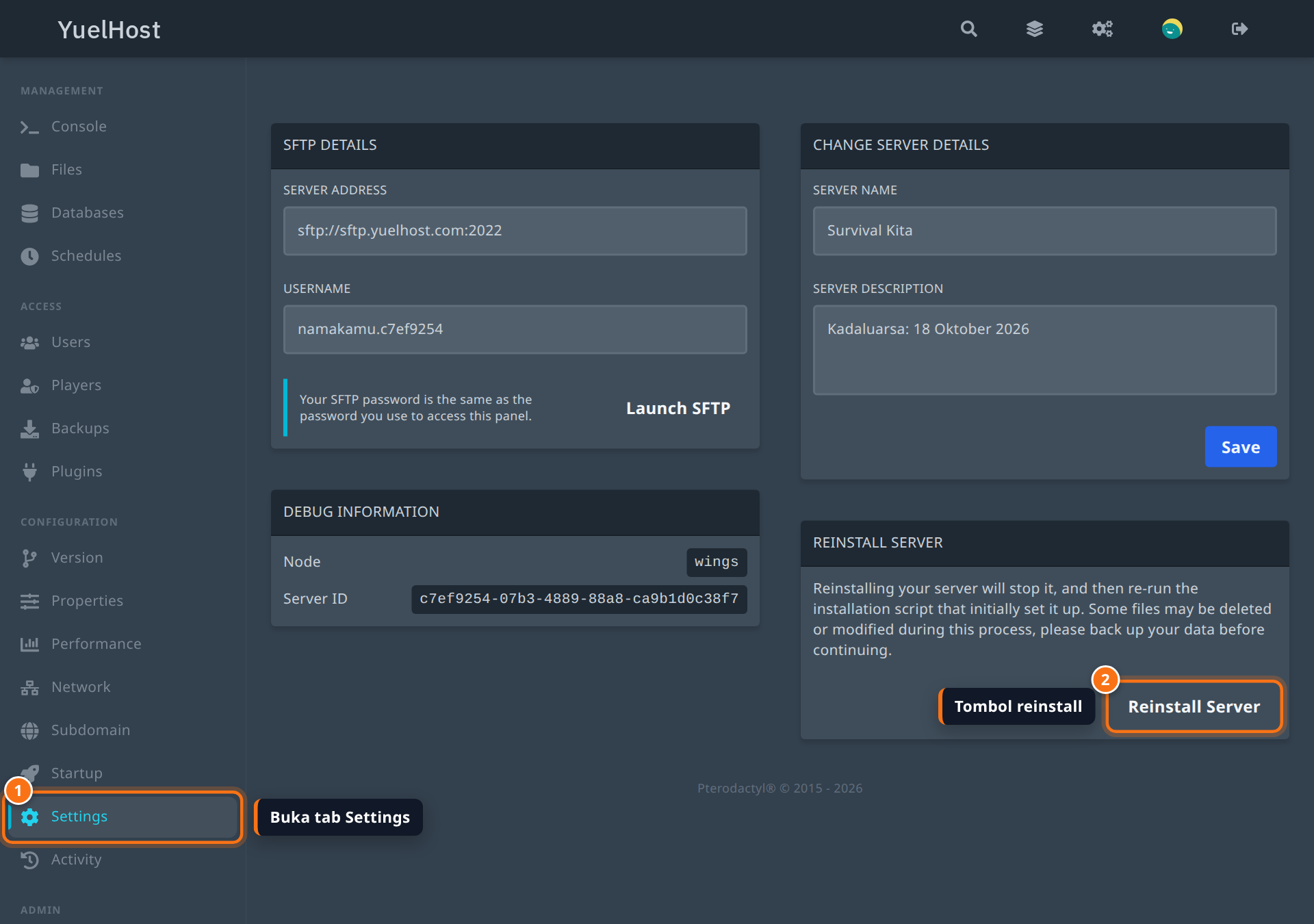Click the sign out icon
Screen dimensions: 1314x924
coord(1239,29)
